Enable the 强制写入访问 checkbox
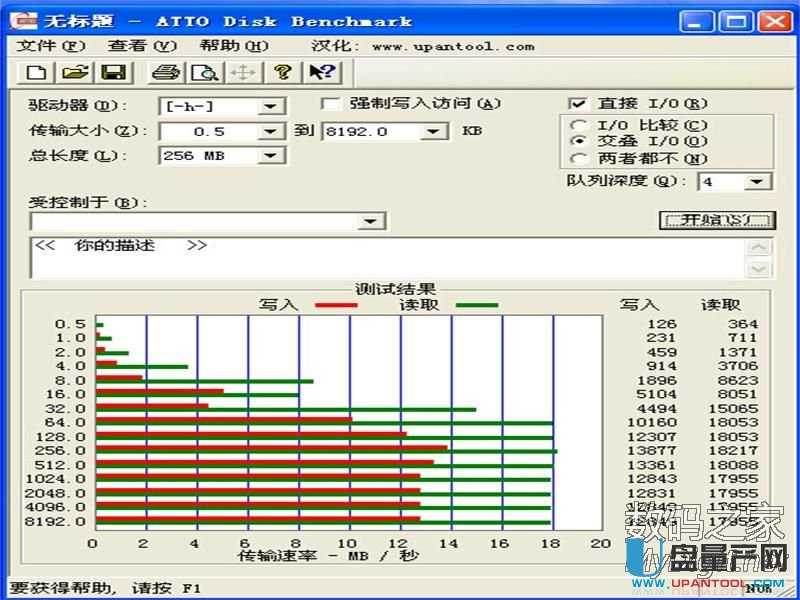Screen dimensions: 800x600 click(328, 104)
